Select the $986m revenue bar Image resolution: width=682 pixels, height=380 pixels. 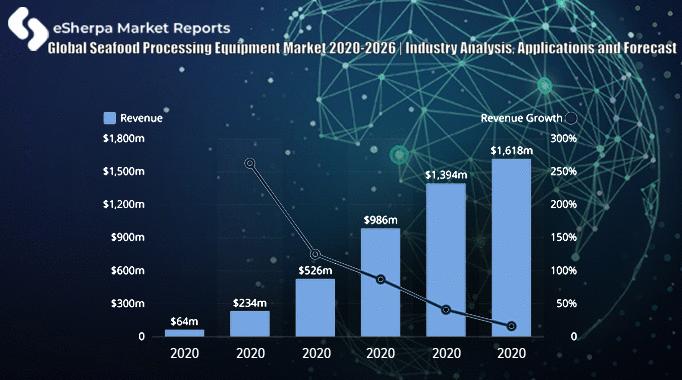(x=381, y=282)
